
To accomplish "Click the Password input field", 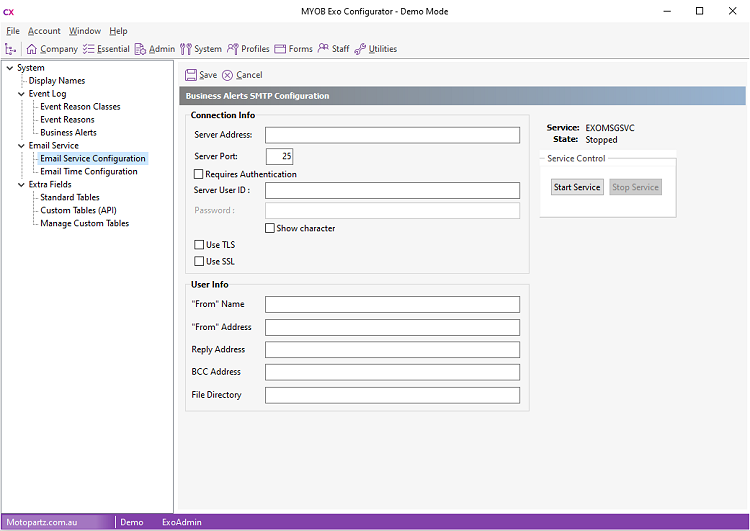I will click(x=392, y=210).
